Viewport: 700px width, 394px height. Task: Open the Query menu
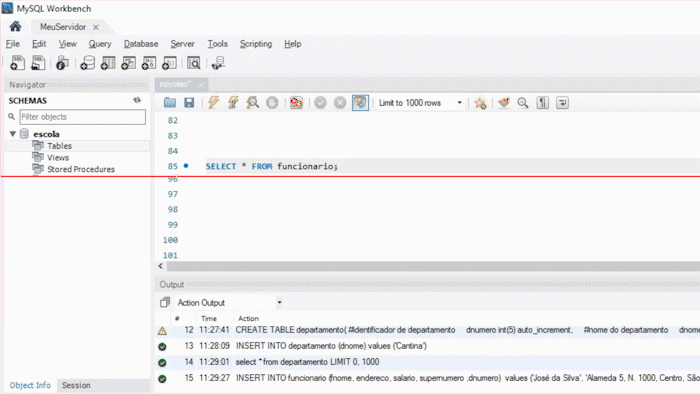(x=100, y=44)
